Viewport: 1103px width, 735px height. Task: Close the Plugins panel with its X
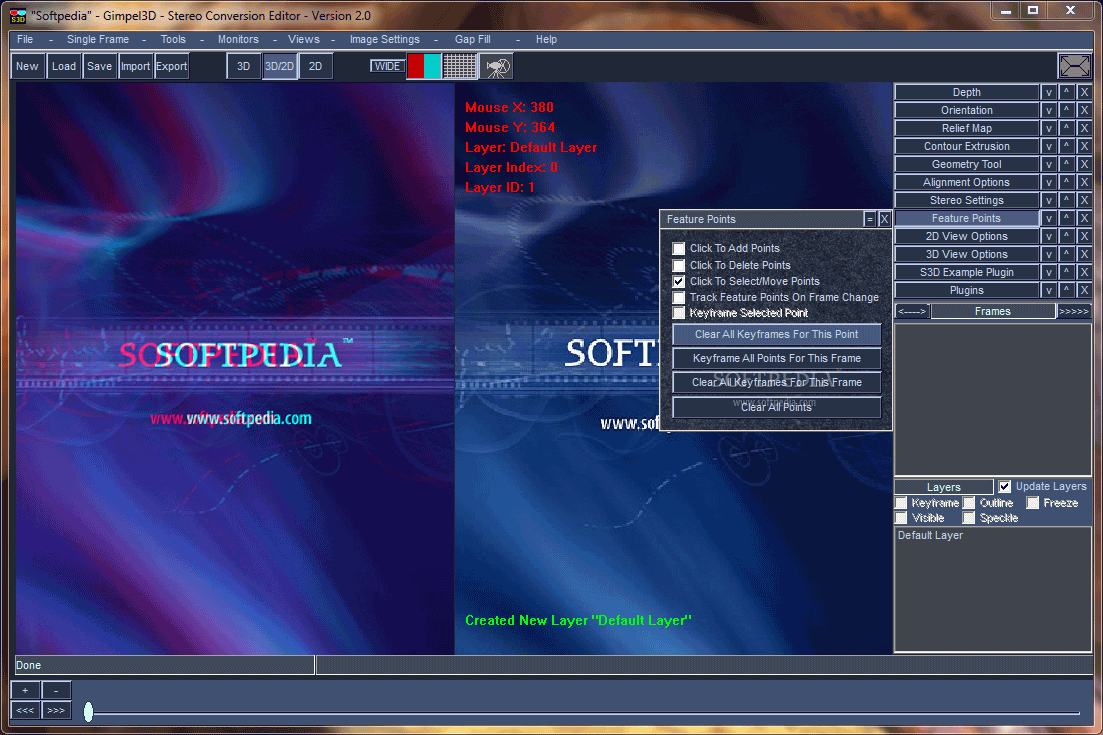pos(1084,290)
